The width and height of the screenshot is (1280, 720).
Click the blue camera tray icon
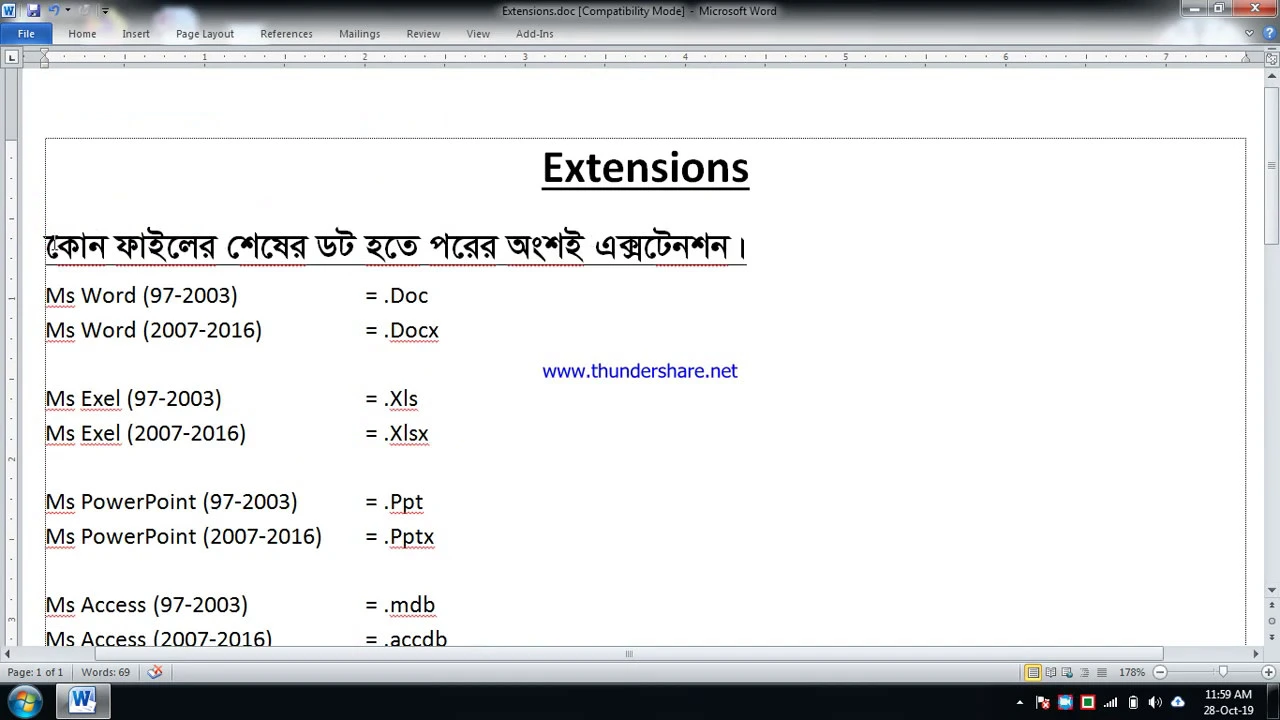1065,702
